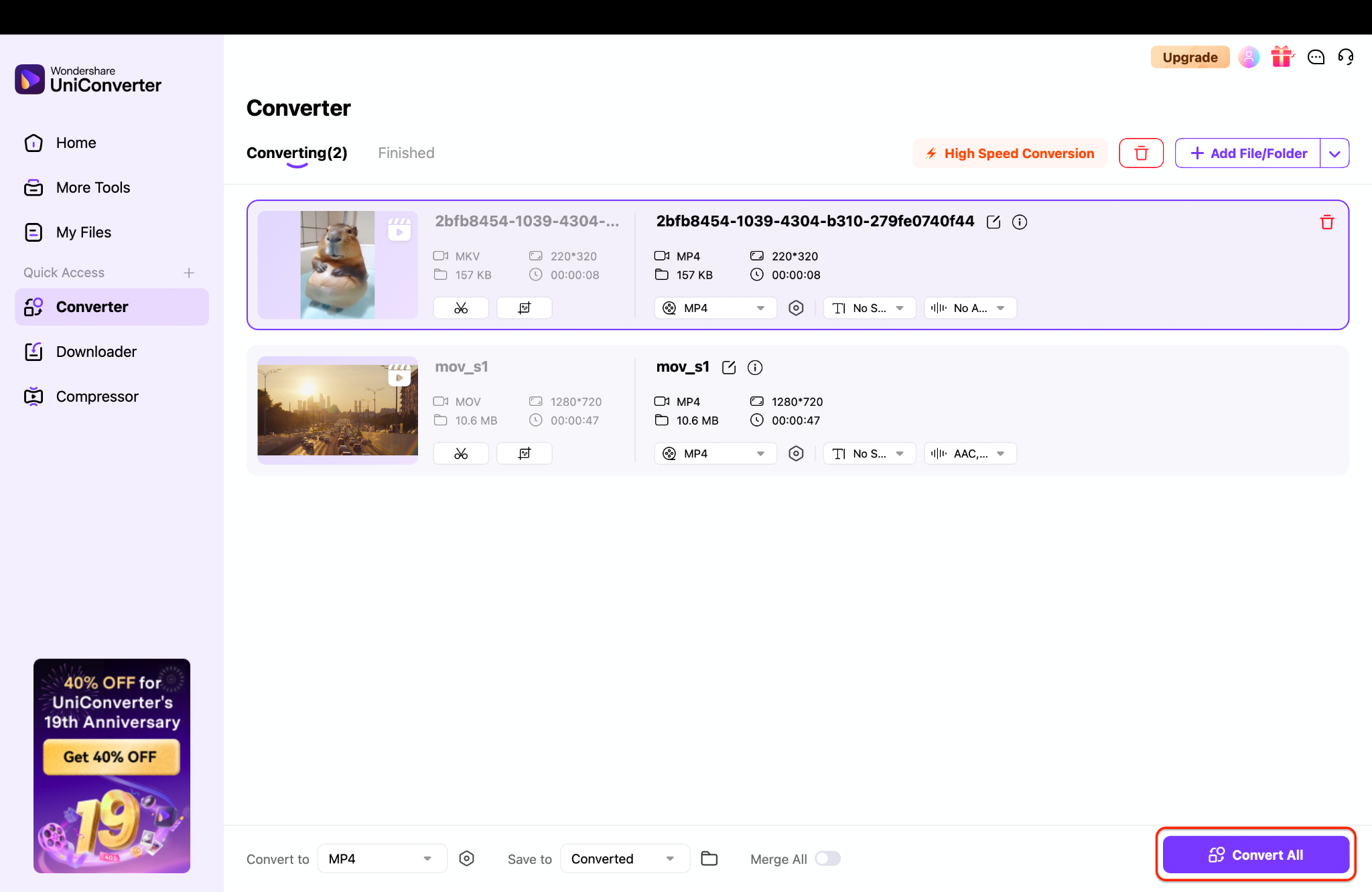Toggle the Merge All switch
The image size is (1372, 892).
(827, 859)
